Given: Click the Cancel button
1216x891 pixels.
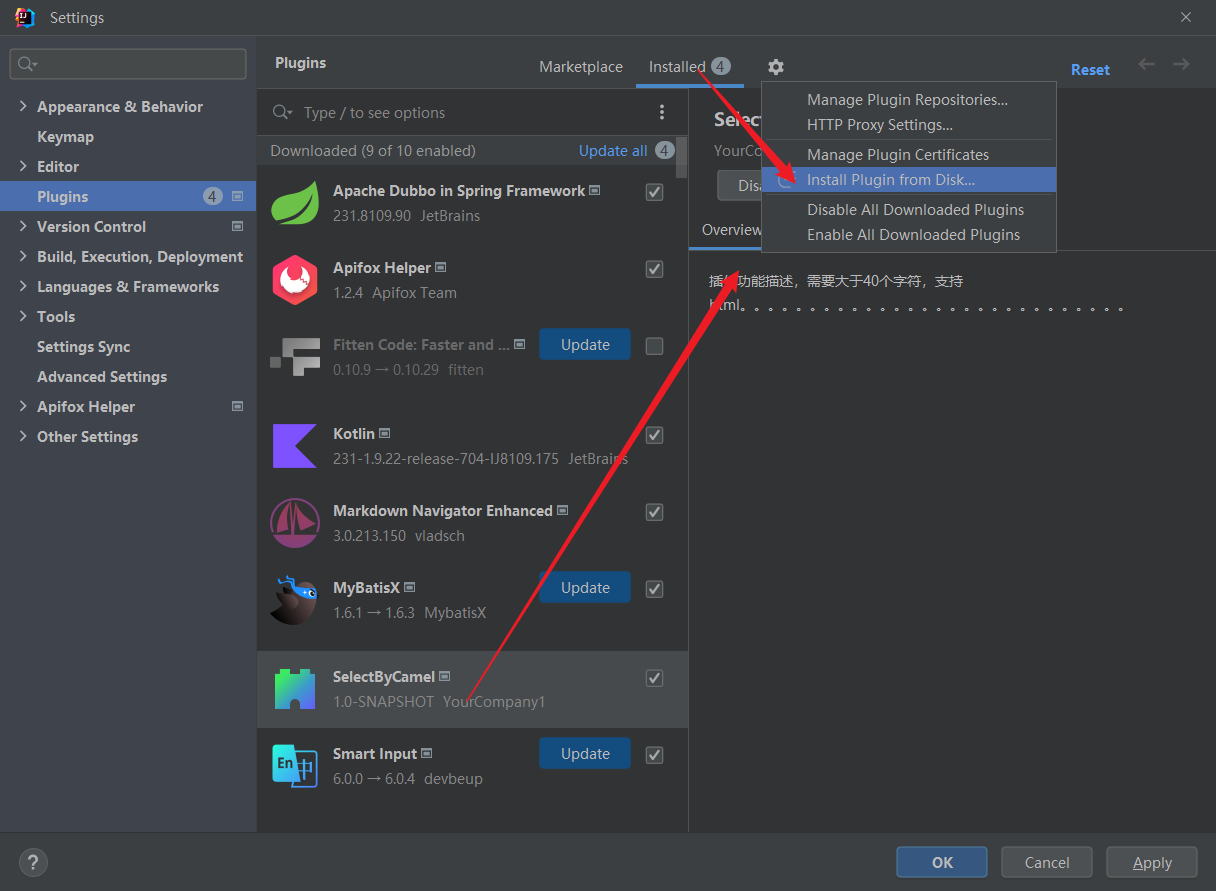Looking at the screenshot, I should click(x=1047, y=862).
